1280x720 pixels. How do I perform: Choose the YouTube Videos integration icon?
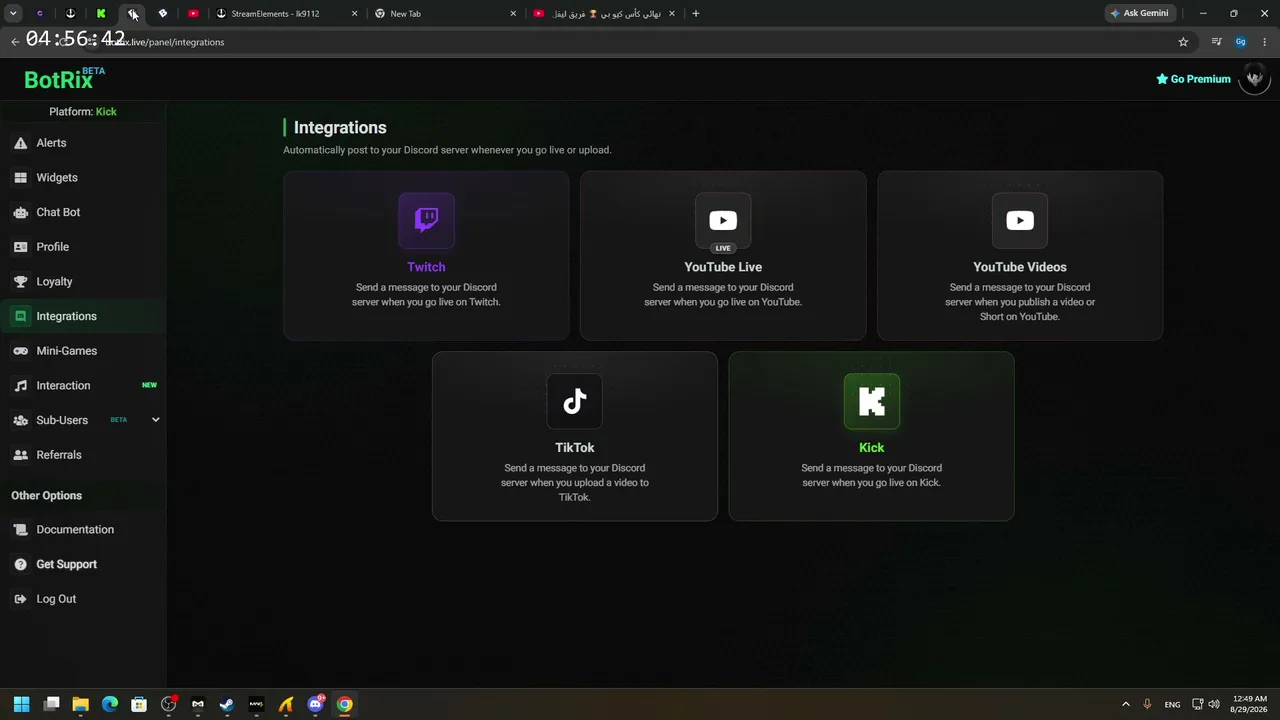coord(1020,221)
